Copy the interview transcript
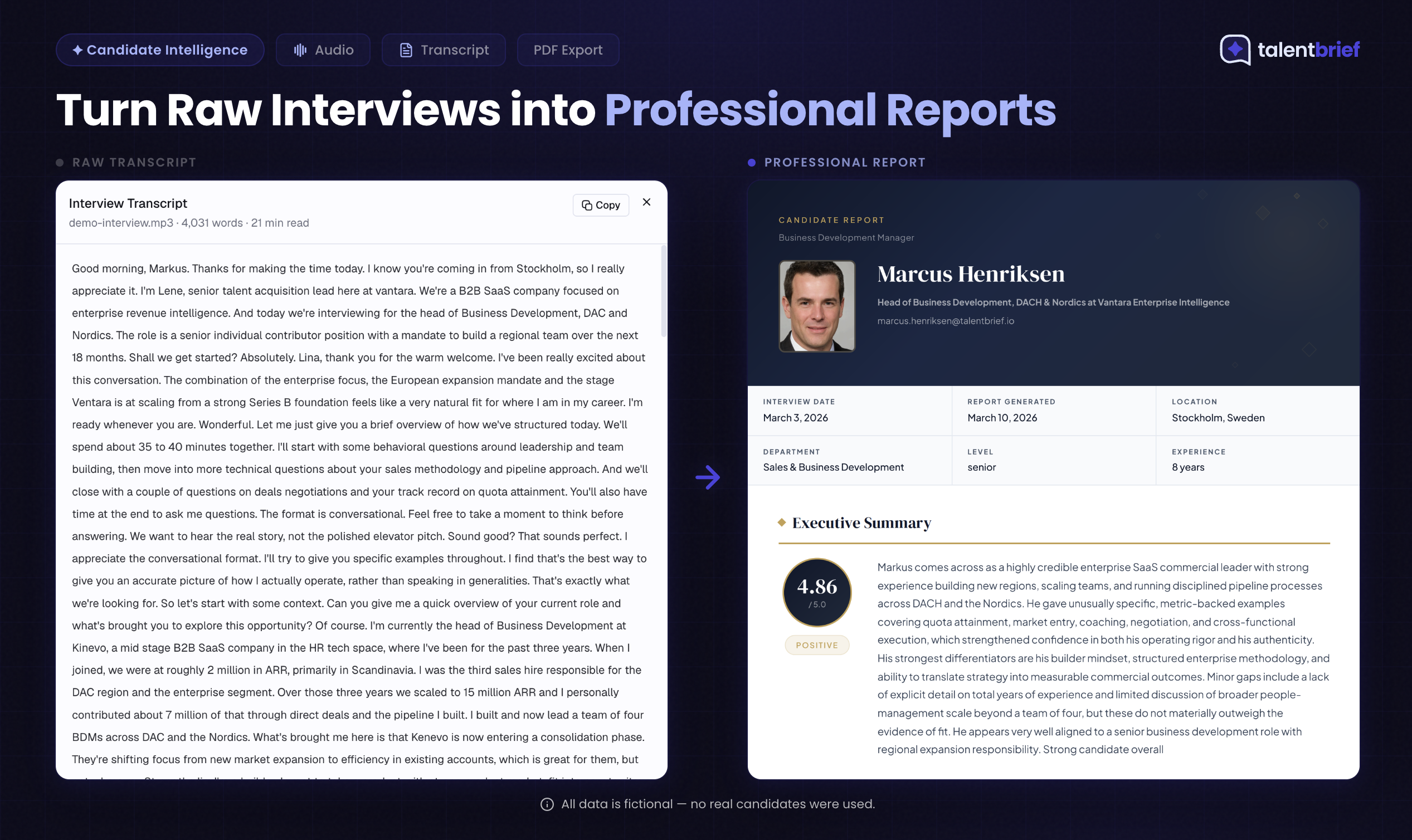Image resolution: width=1412 pixels, height=840 pixels. coord(601,205)
